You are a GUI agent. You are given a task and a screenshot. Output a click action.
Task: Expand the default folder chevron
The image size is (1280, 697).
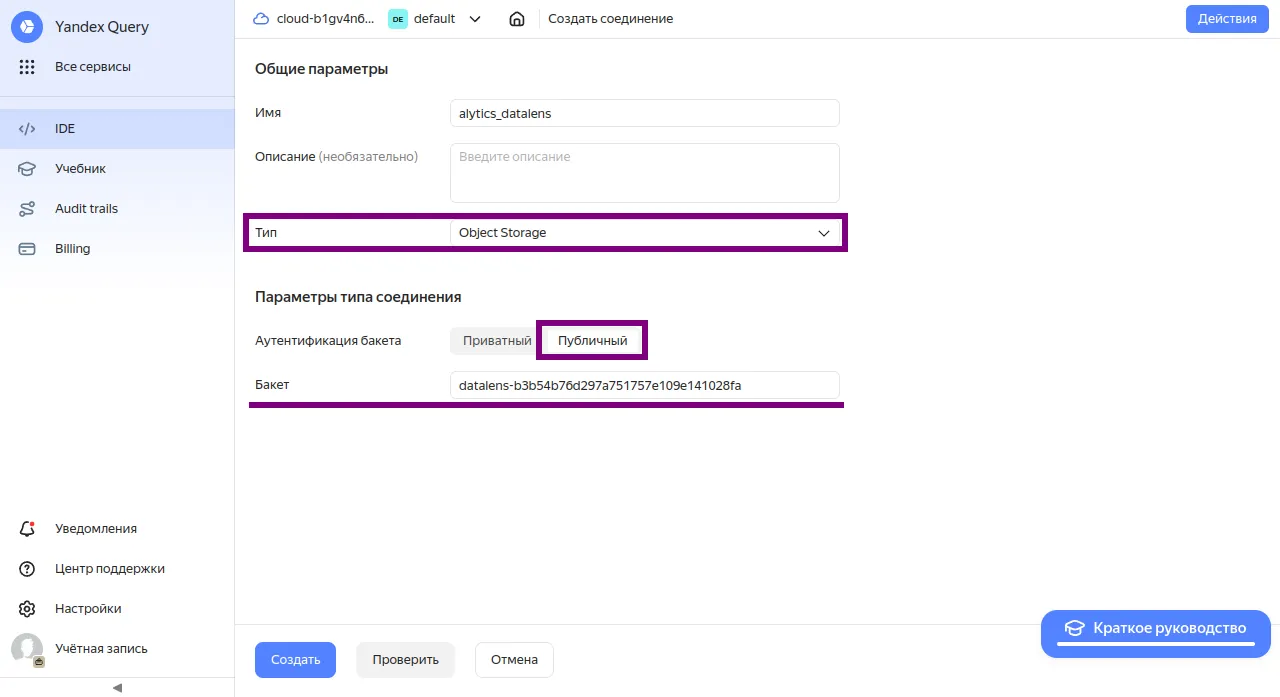475,19
